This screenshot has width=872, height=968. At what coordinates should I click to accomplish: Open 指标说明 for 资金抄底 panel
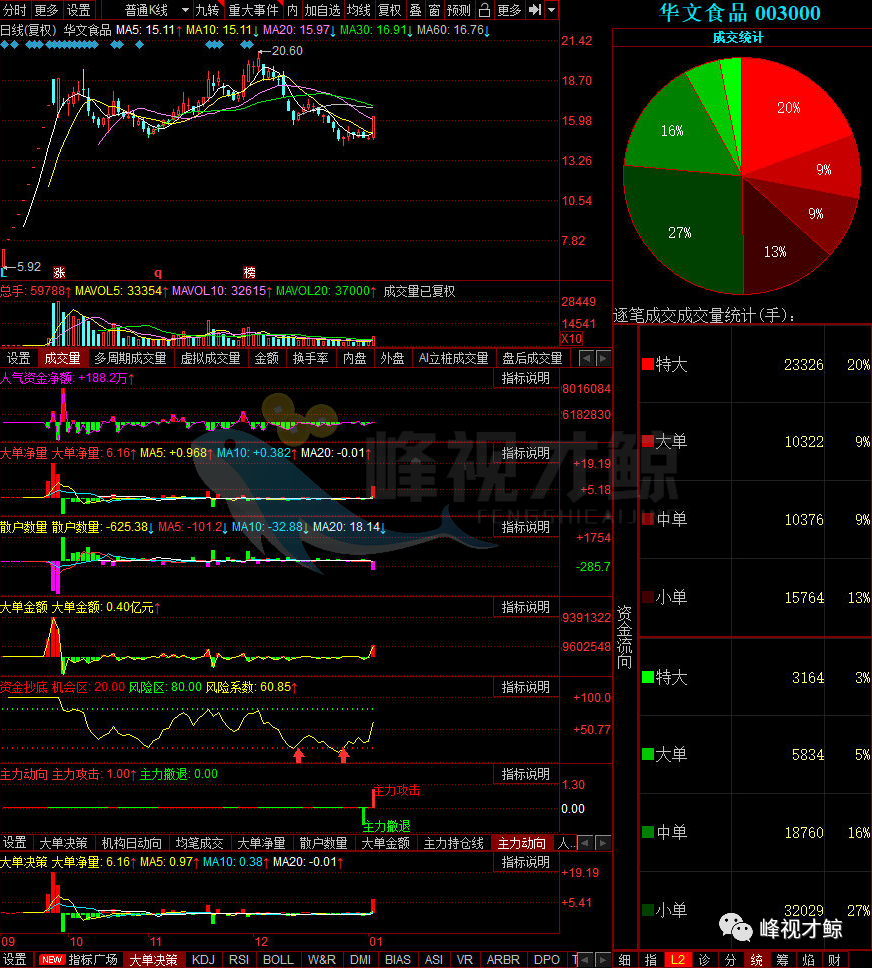[x=526, y=687]
